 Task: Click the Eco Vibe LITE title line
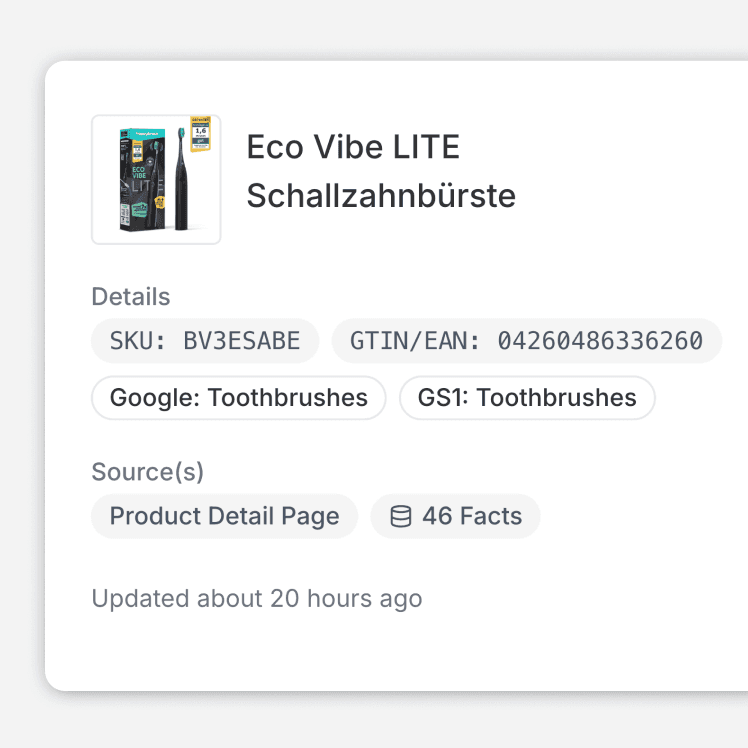[x=353, y=147]
